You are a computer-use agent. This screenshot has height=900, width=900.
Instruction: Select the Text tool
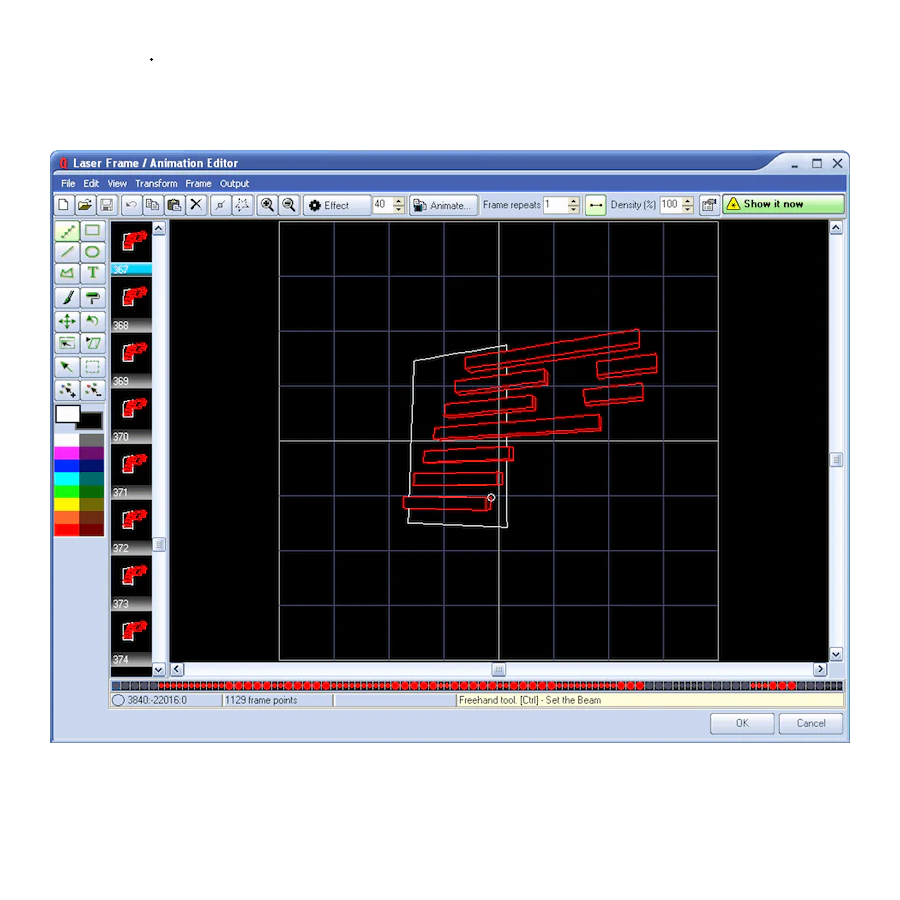coord(93,273)
